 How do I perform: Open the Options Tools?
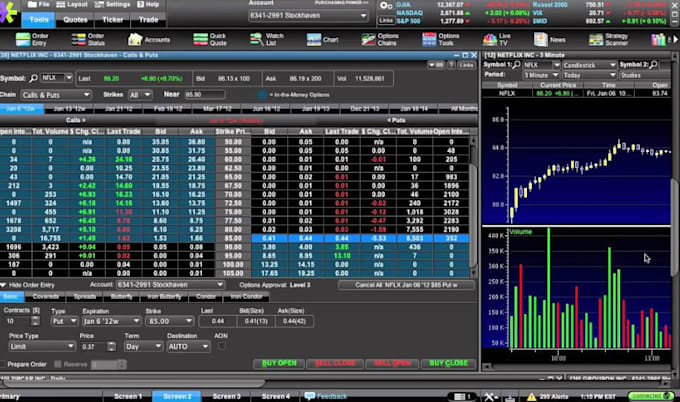coord(441,39)
